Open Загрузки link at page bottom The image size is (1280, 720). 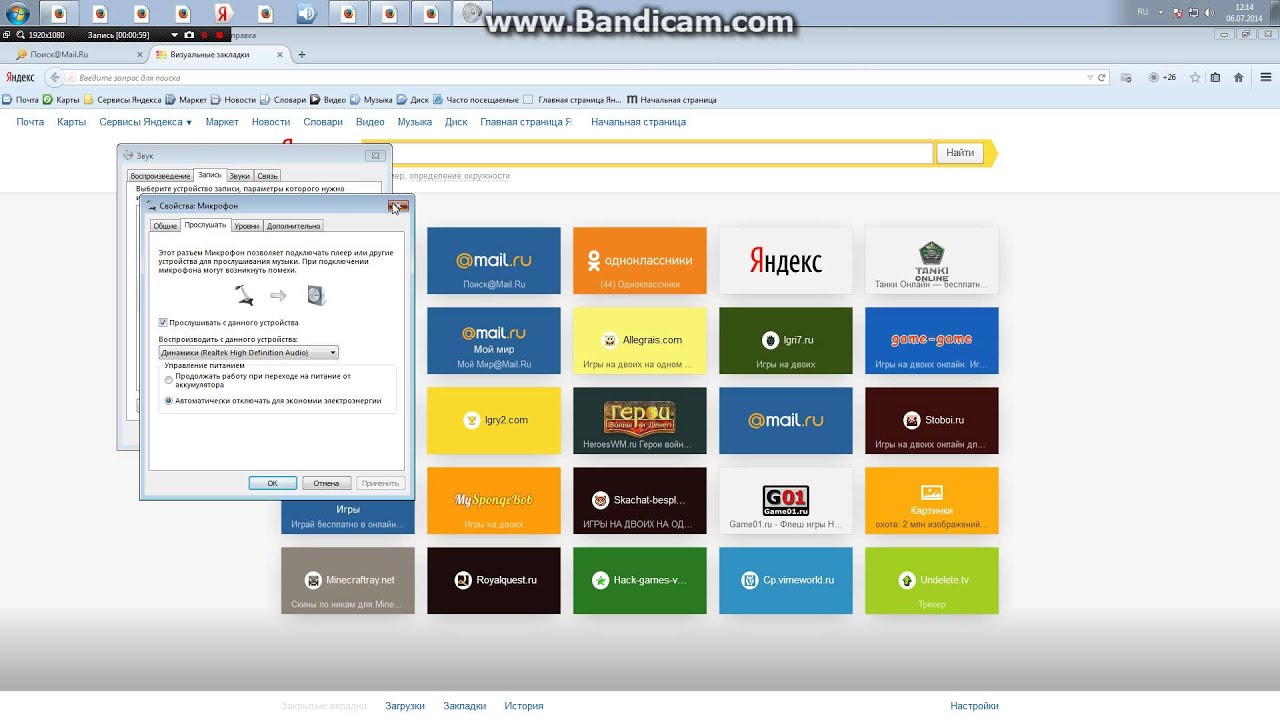coord(405,706)
